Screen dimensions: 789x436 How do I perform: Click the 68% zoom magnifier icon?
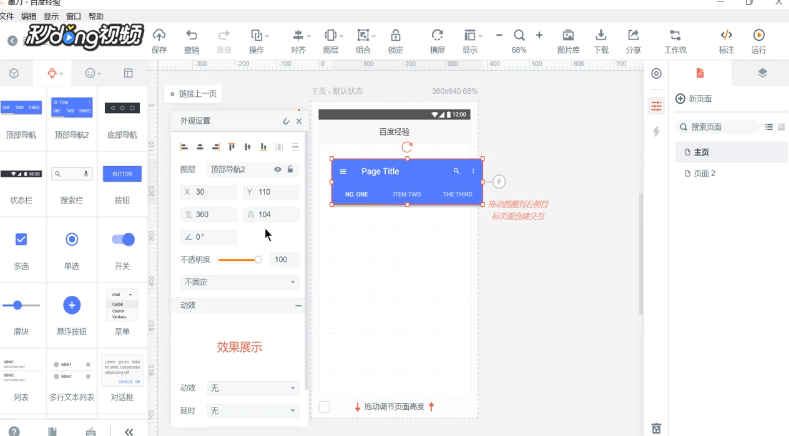click(519, 35)
